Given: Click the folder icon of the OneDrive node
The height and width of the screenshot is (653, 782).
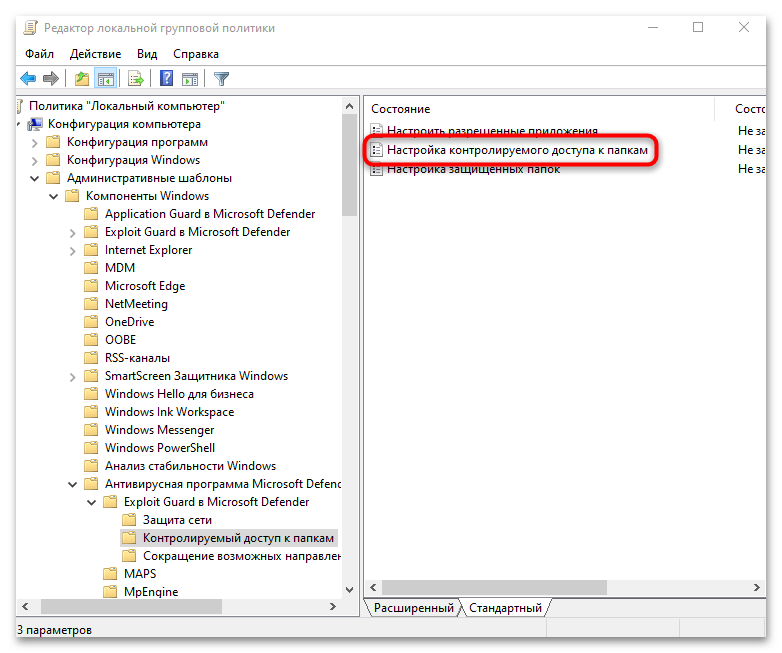Looking at the screenshot, I should point(91,322).
